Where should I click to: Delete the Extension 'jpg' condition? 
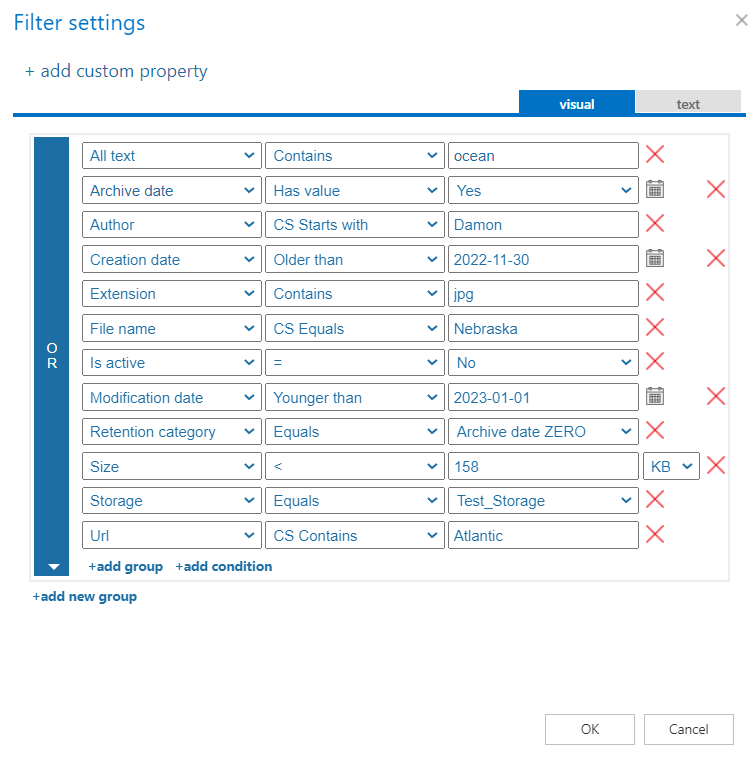click(x=655, y=293)
